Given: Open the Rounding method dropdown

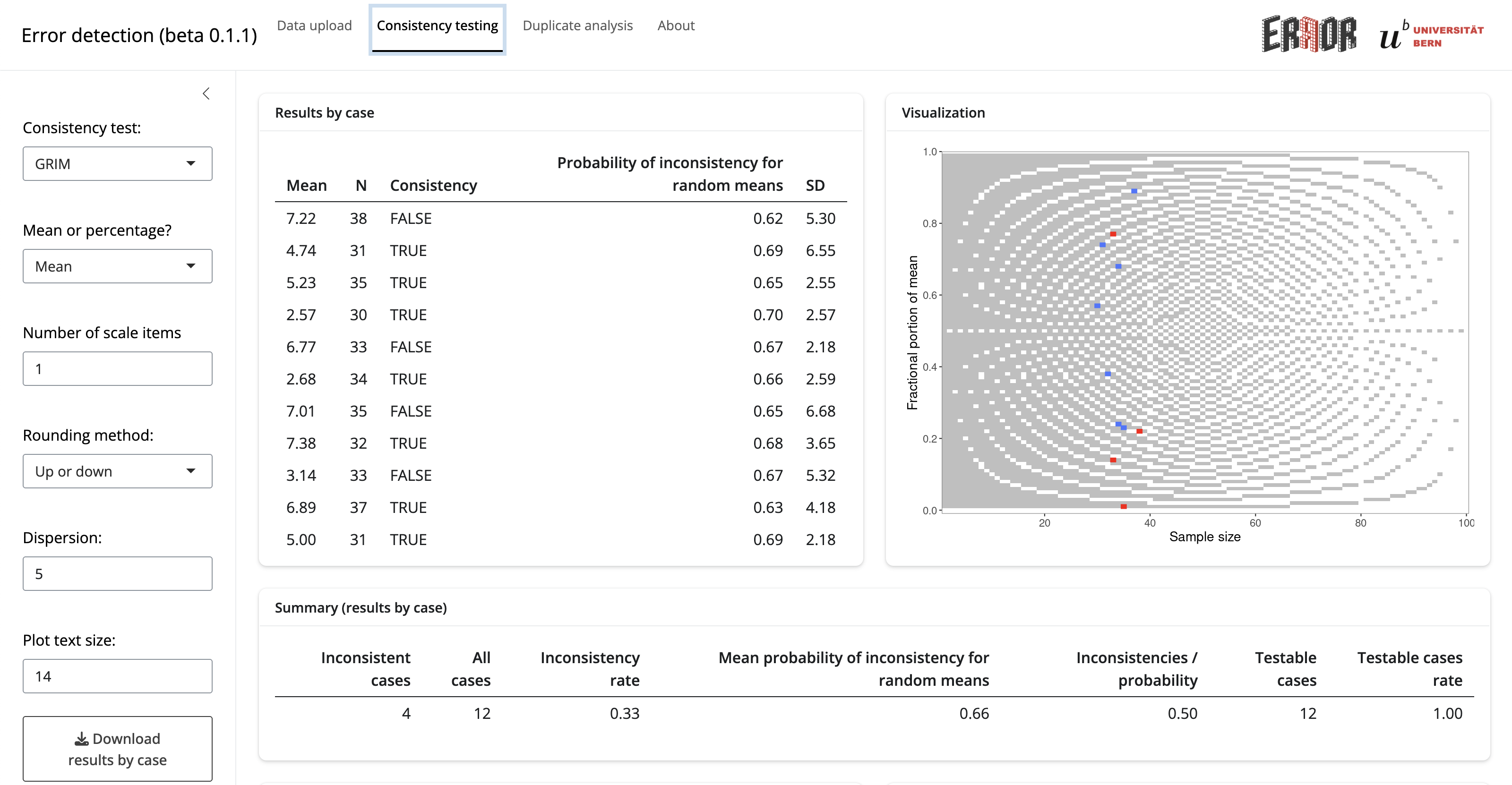Looking at the screenshot, I should [x=117, y=471].
